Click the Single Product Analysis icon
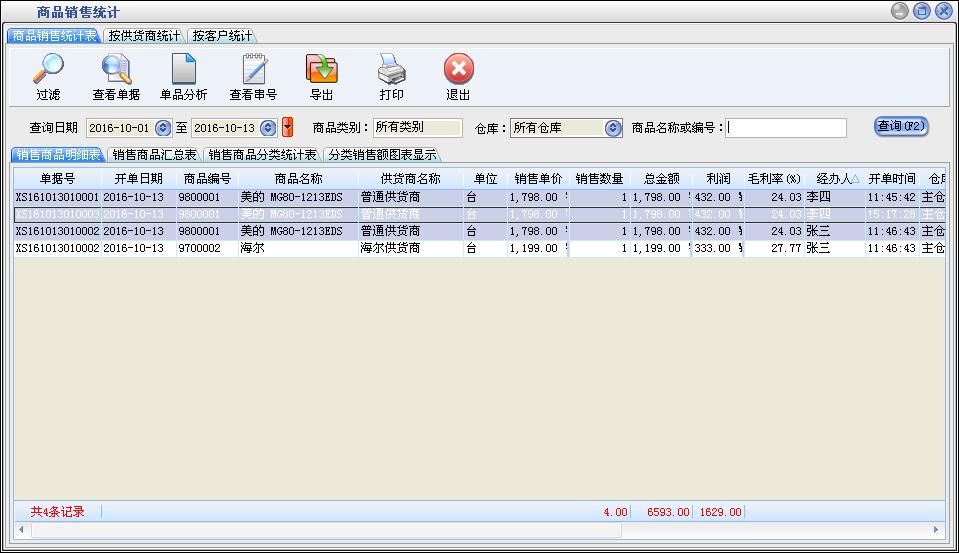The width and height of the screenshot is (959, 553). coord(184,70)
